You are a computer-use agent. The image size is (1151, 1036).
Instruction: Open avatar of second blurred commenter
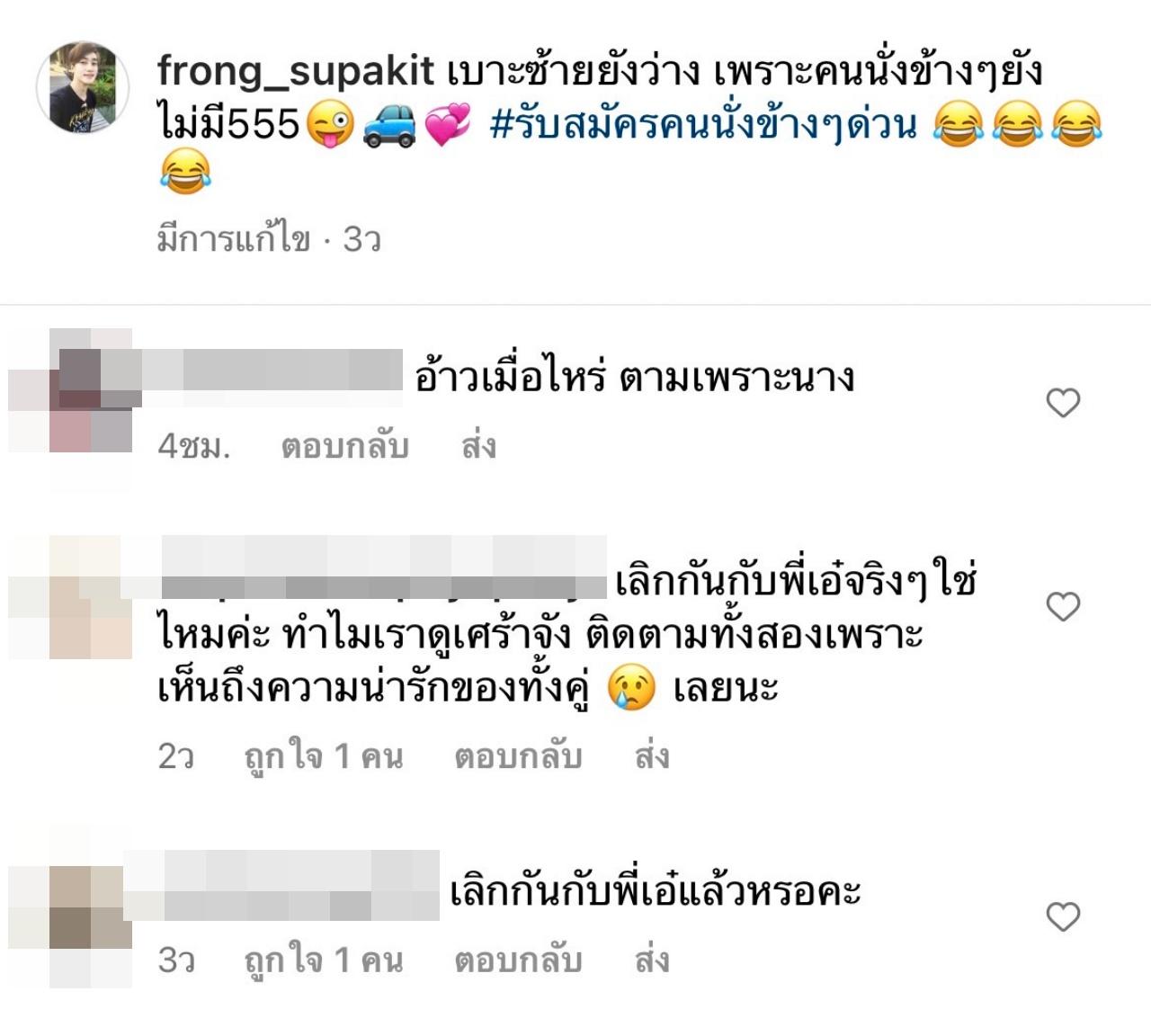tap(72, 597)
